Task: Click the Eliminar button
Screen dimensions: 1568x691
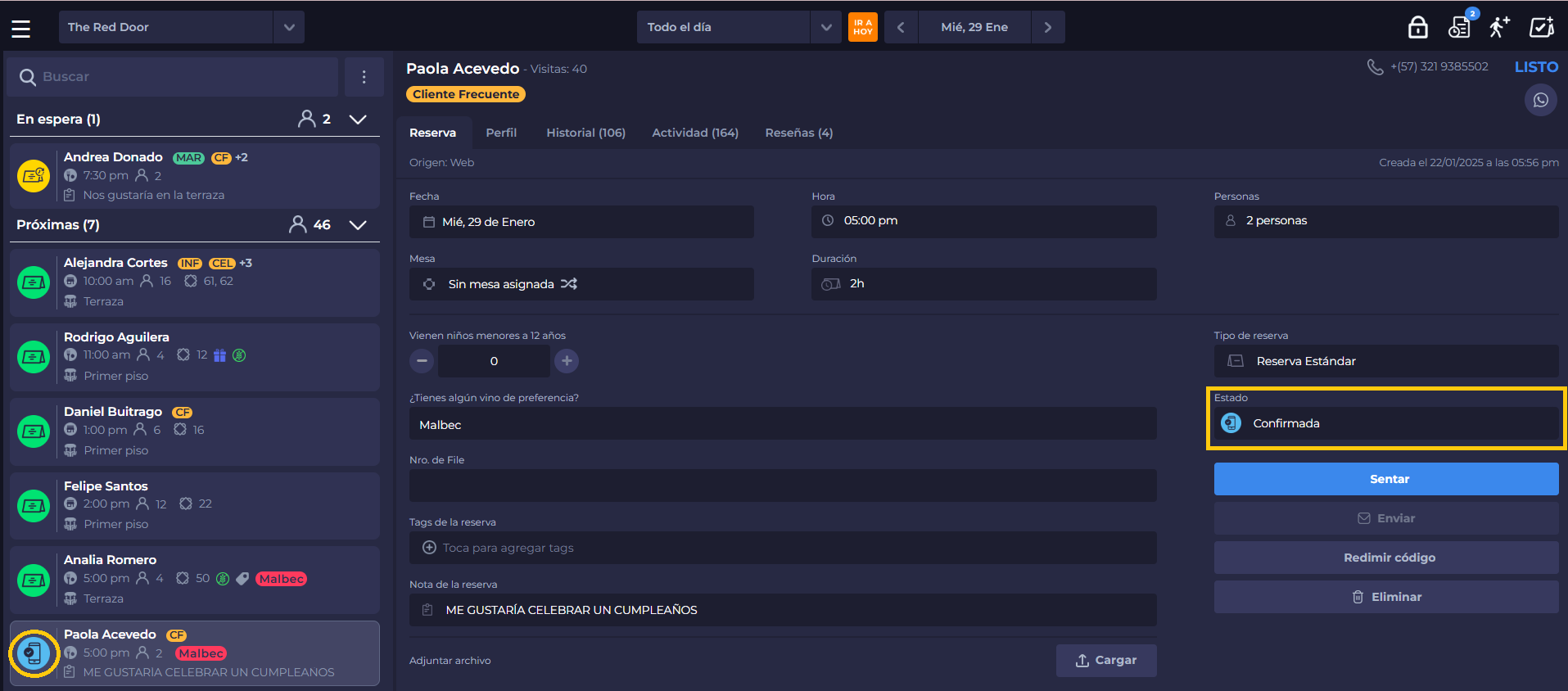Action: [x=1386, y=597]
